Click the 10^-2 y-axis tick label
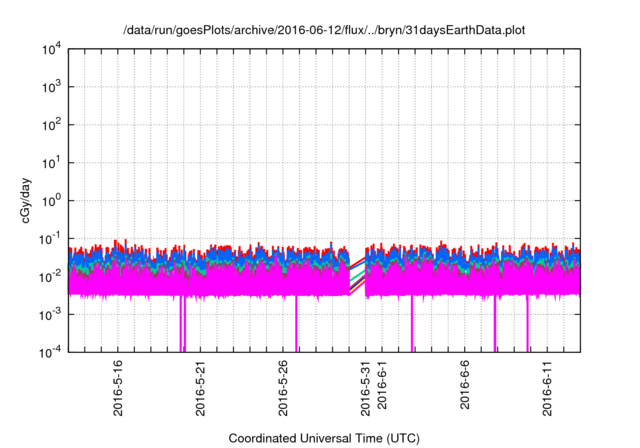The width and height of the screenshot is (640, 448). pyautogui.click(x=50, y=277)
